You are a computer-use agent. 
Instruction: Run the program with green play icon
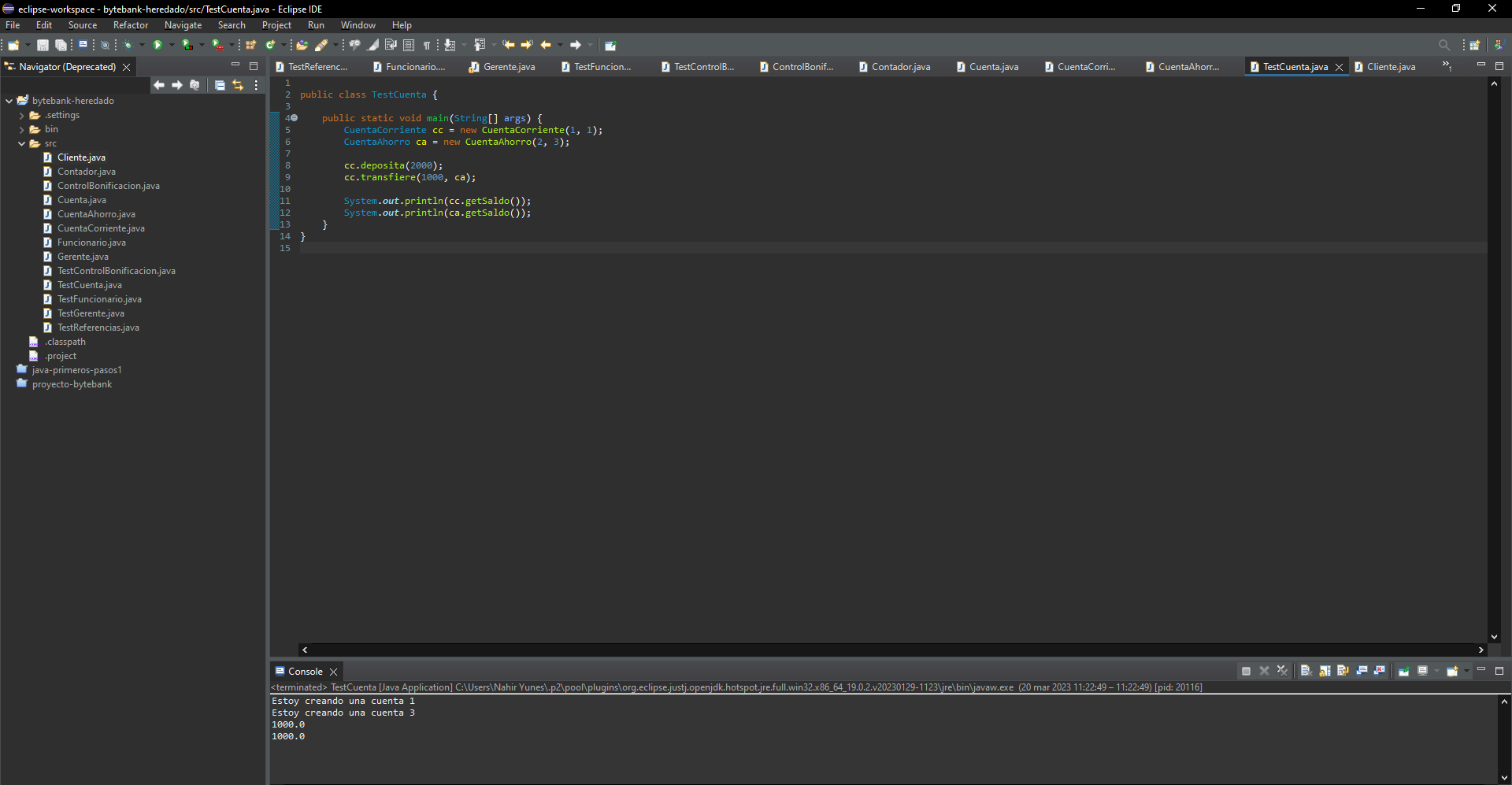coord(157,45)
